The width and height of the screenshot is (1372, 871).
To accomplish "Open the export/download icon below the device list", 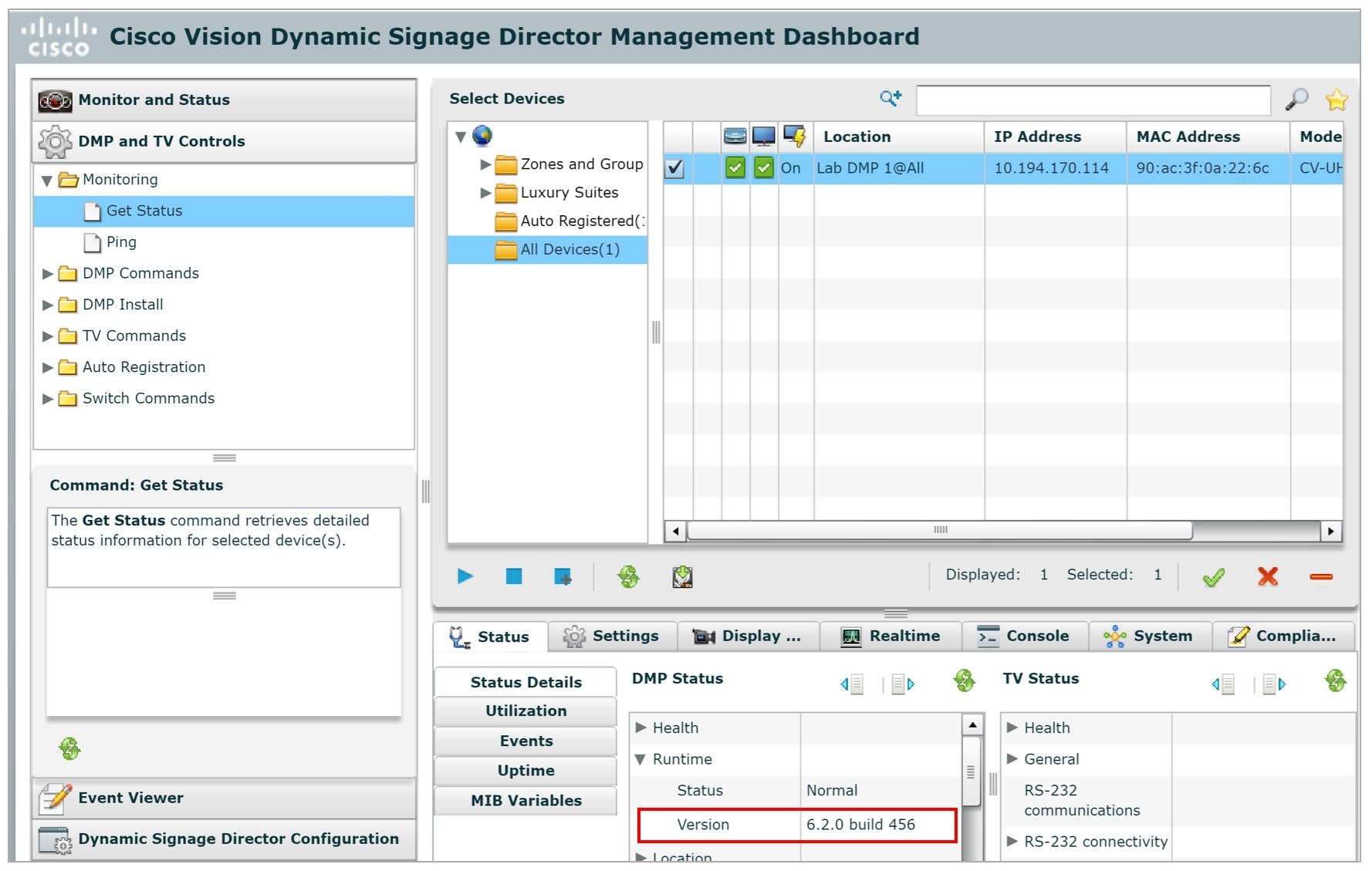I will point(682,576).
